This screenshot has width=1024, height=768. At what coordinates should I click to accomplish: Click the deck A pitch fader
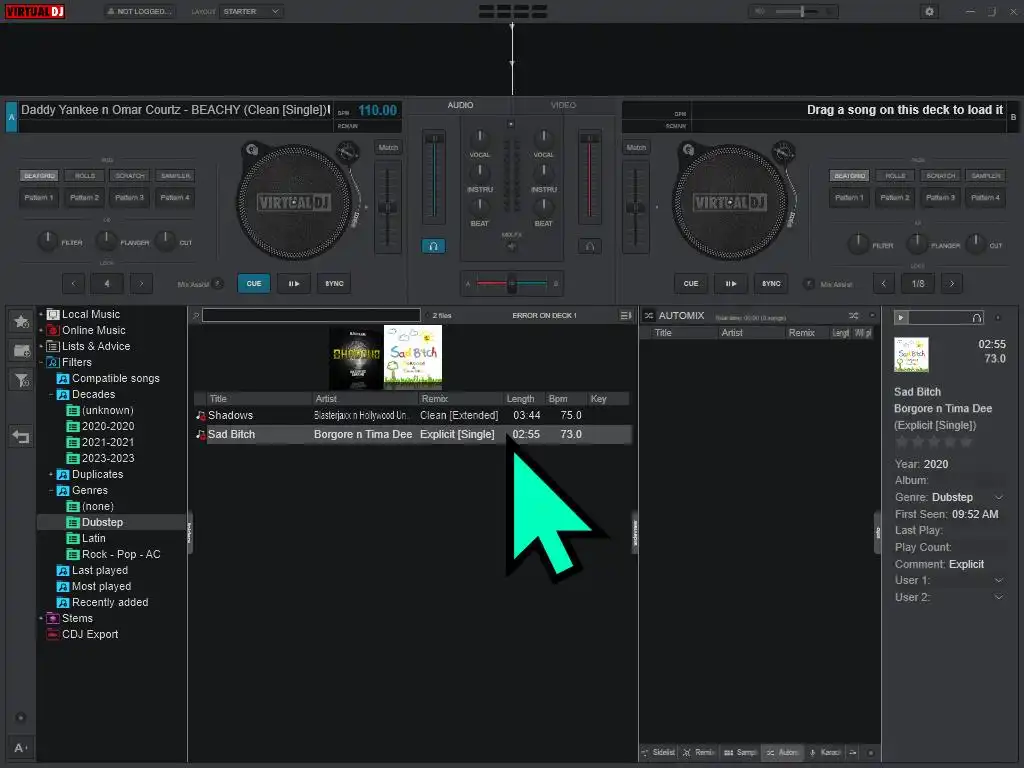click(388, 208)
